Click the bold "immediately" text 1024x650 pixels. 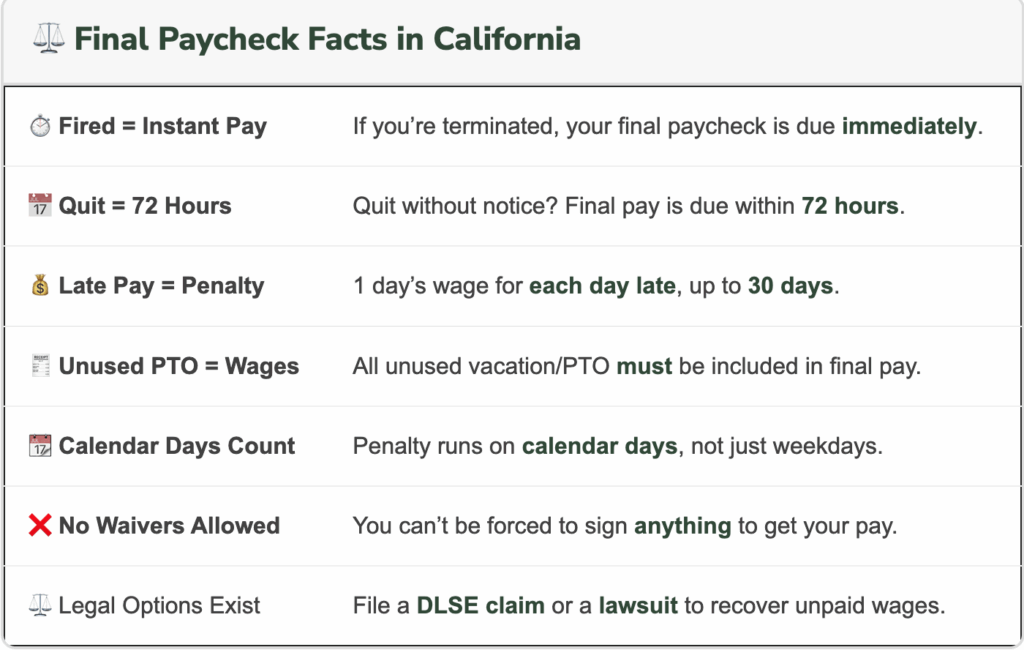tap(909, 126)
